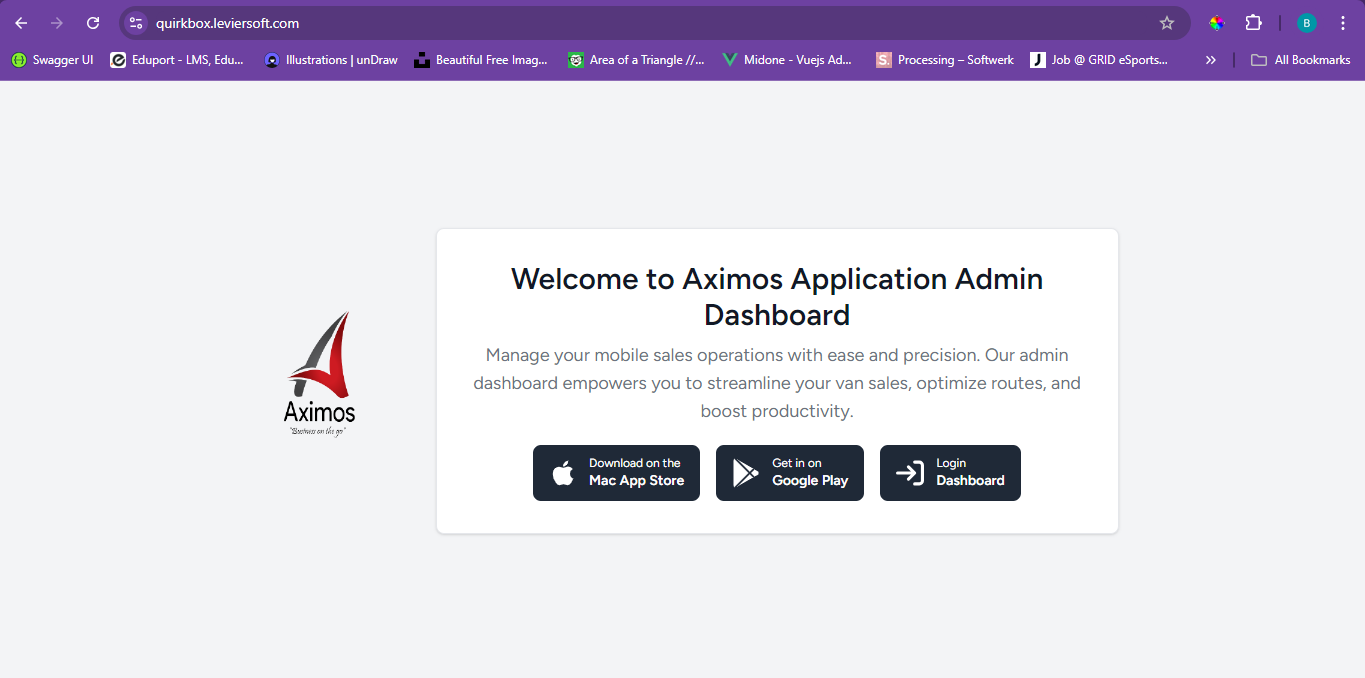Open Midone Vuejs Admin bookmark
Viewport: 1365px width, 678px height.
[x=787, y=60]
